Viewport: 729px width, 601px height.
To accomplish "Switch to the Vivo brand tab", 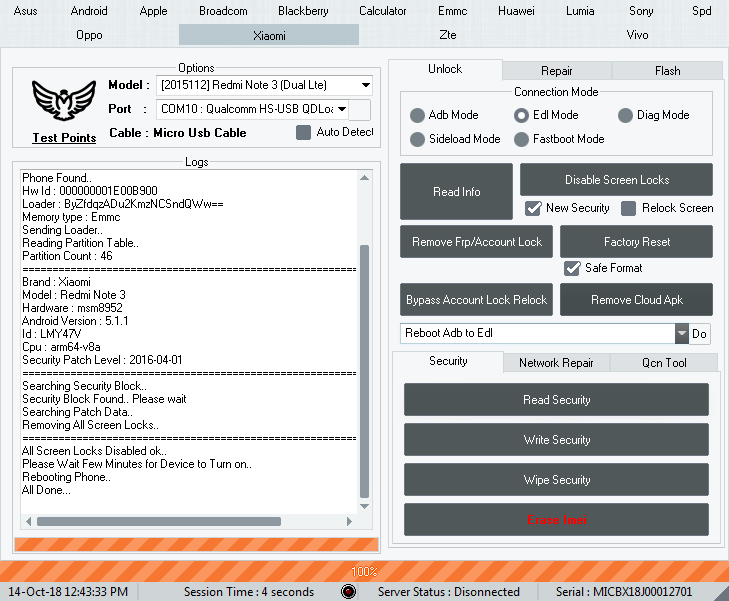I will [x=637, y=35].
